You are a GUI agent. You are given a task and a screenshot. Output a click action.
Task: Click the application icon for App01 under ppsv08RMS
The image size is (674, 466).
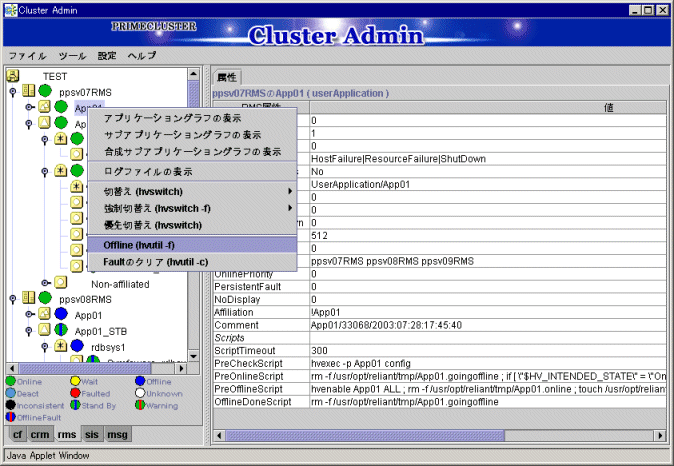[45, 314]
